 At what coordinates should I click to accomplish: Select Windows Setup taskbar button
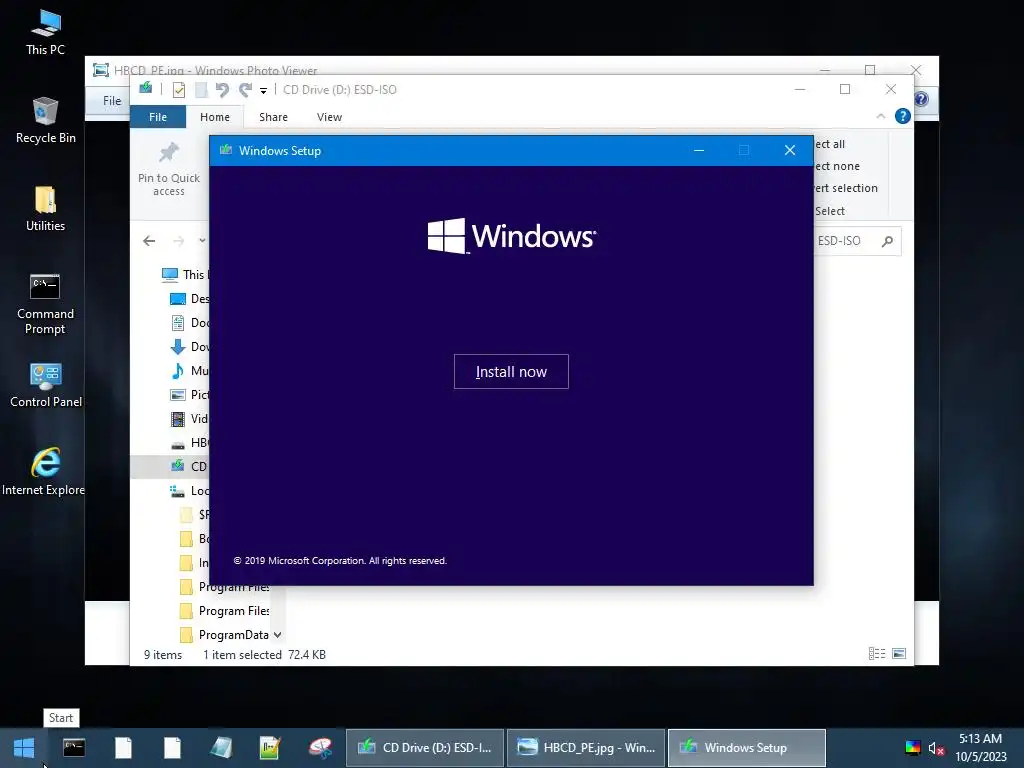click(x=746, y=748)
